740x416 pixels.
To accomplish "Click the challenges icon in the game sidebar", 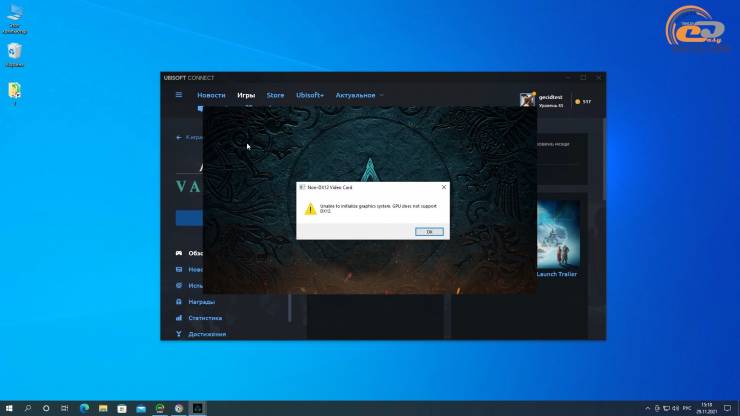I will (x=179, y=286).
